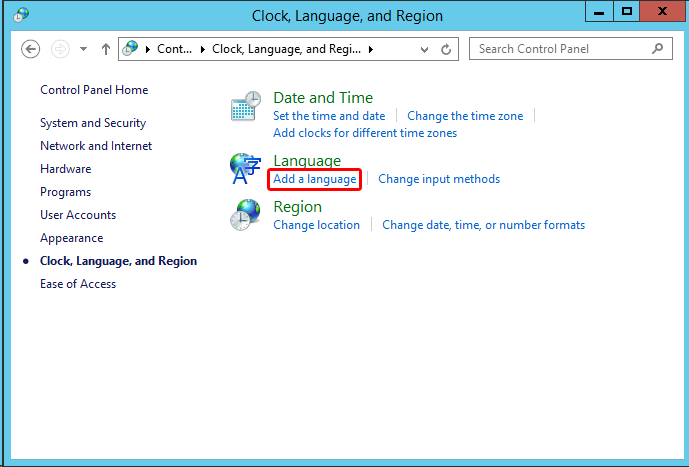Open the Language heading

point(307,160)
